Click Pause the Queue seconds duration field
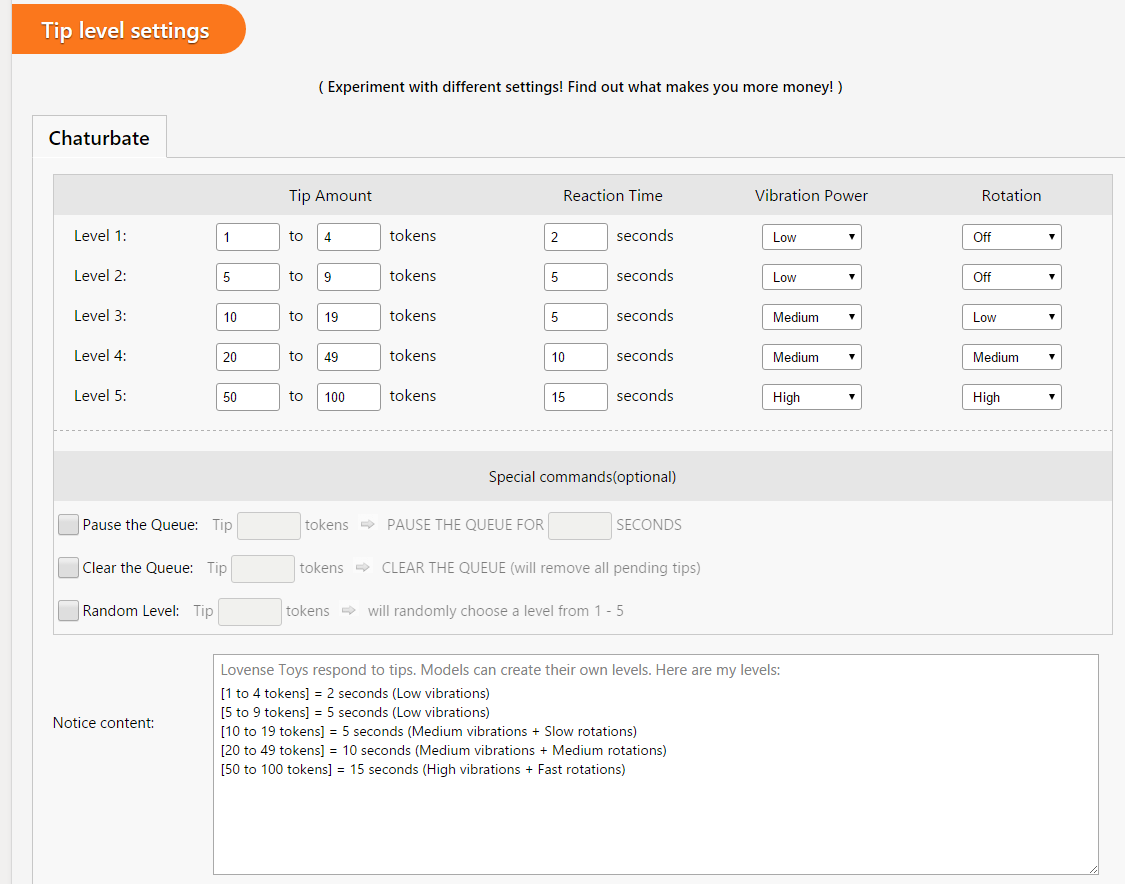The image size is (1125, 884). tap(580, 526)
